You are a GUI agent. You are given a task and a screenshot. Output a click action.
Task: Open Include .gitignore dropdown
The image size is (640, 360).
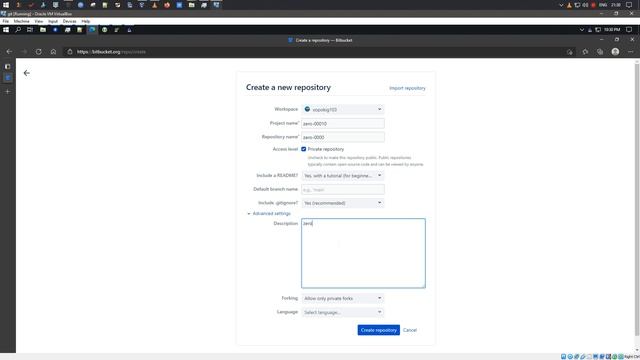click(342, 203)
